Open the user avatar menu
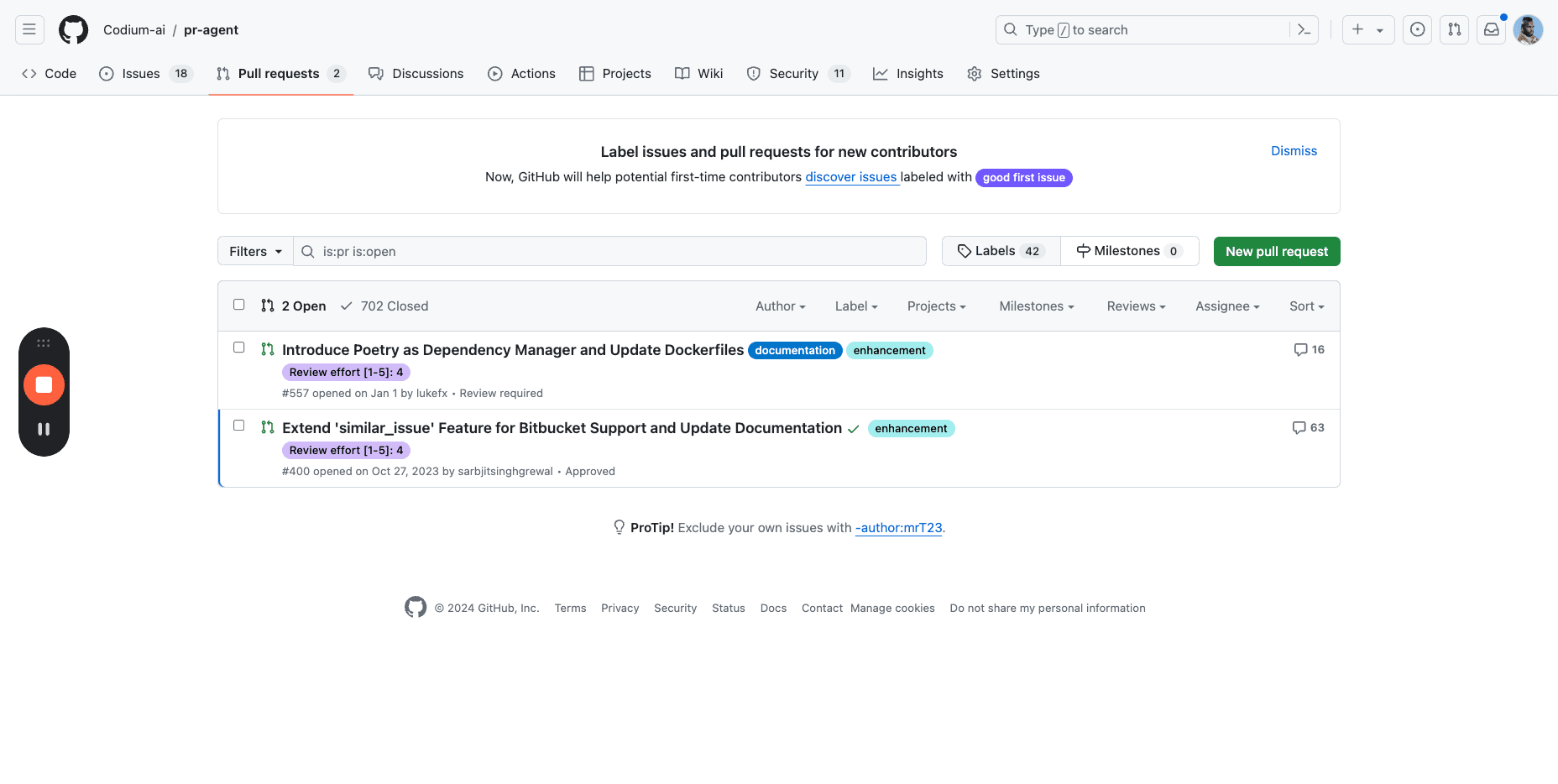The height and width of the screenshot is (784, 1558). click(x=1528, y=29)
